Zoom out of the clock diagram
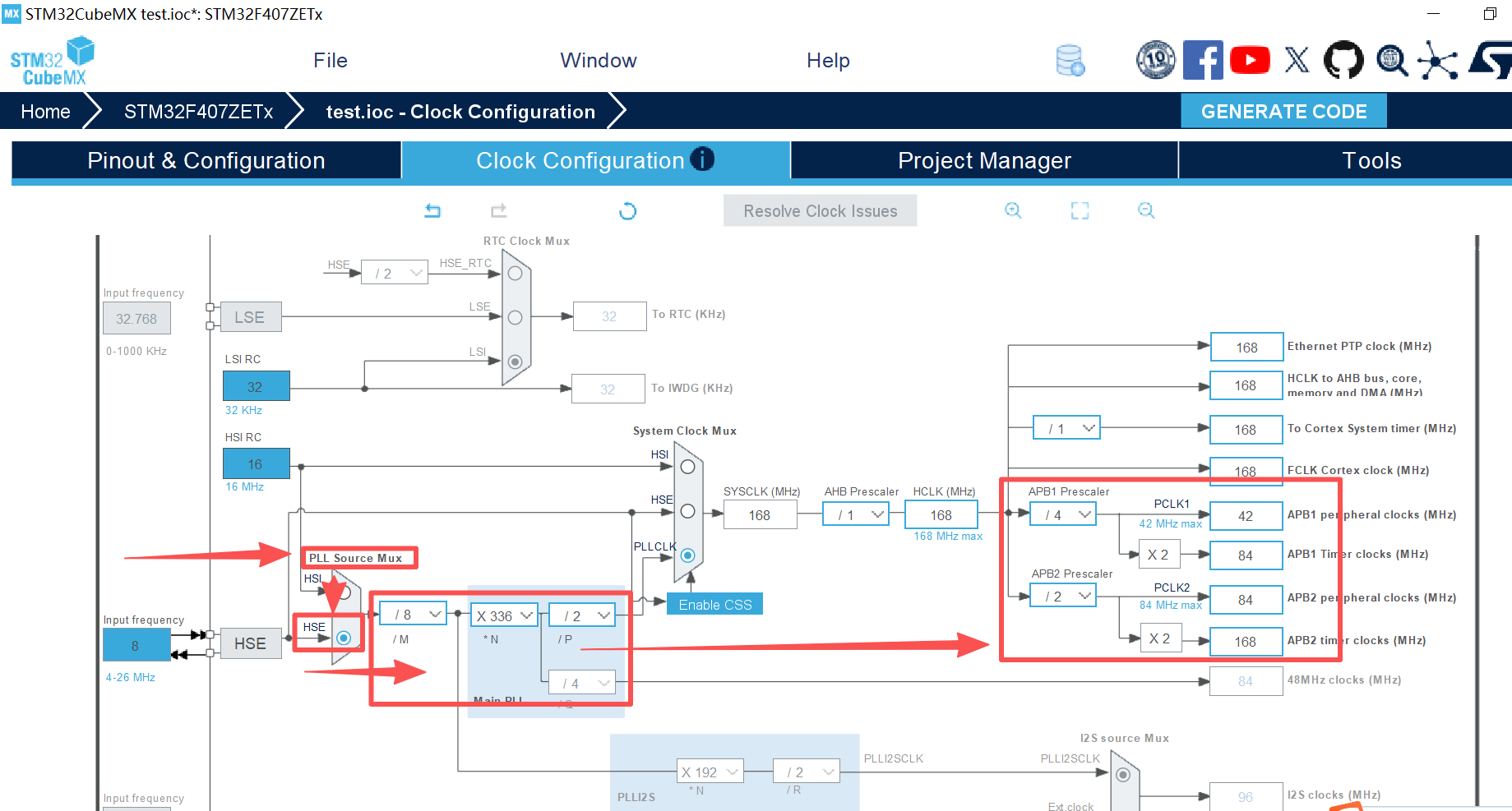The height and width of the screenshot is (811, 1512). (x=1146, y=211)
